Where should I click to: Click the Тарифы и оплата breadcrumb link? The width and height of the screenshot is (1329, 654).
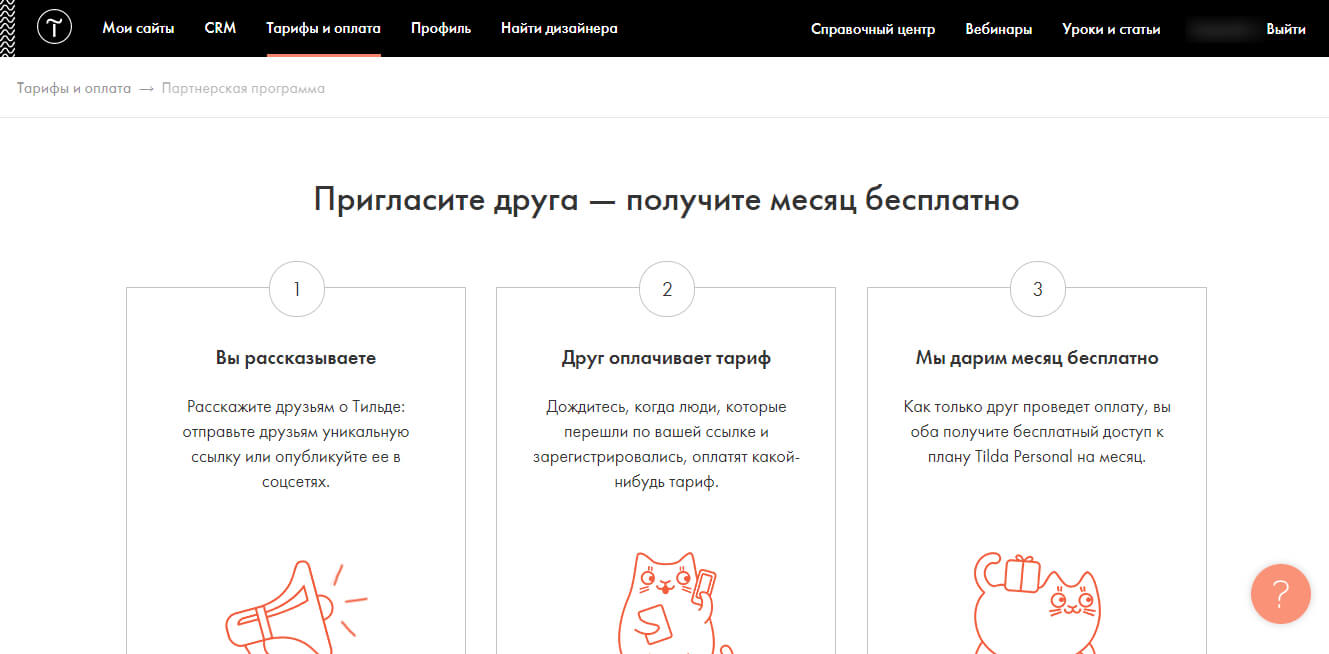72,88
